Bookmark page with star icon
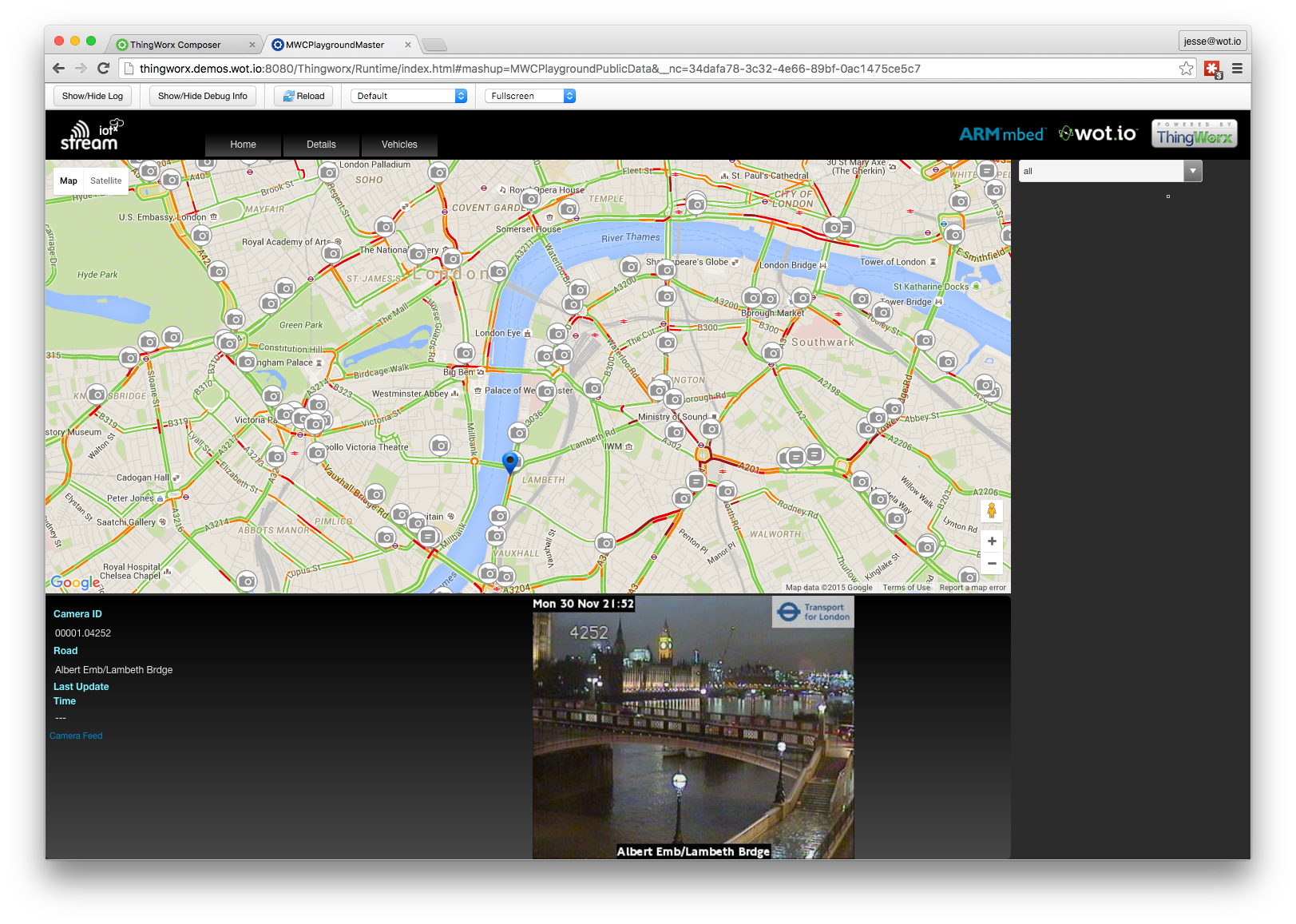 (1187, 69)
